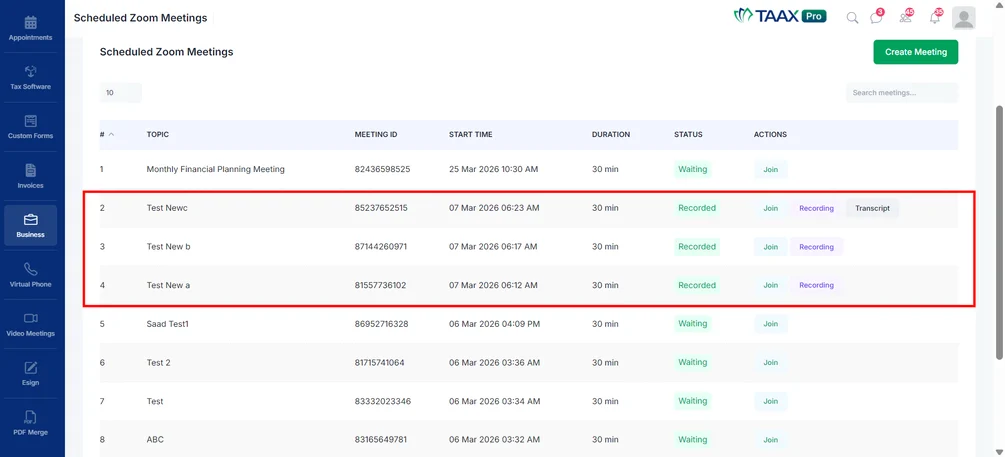Click the ABC topic cell

(155, 440)
